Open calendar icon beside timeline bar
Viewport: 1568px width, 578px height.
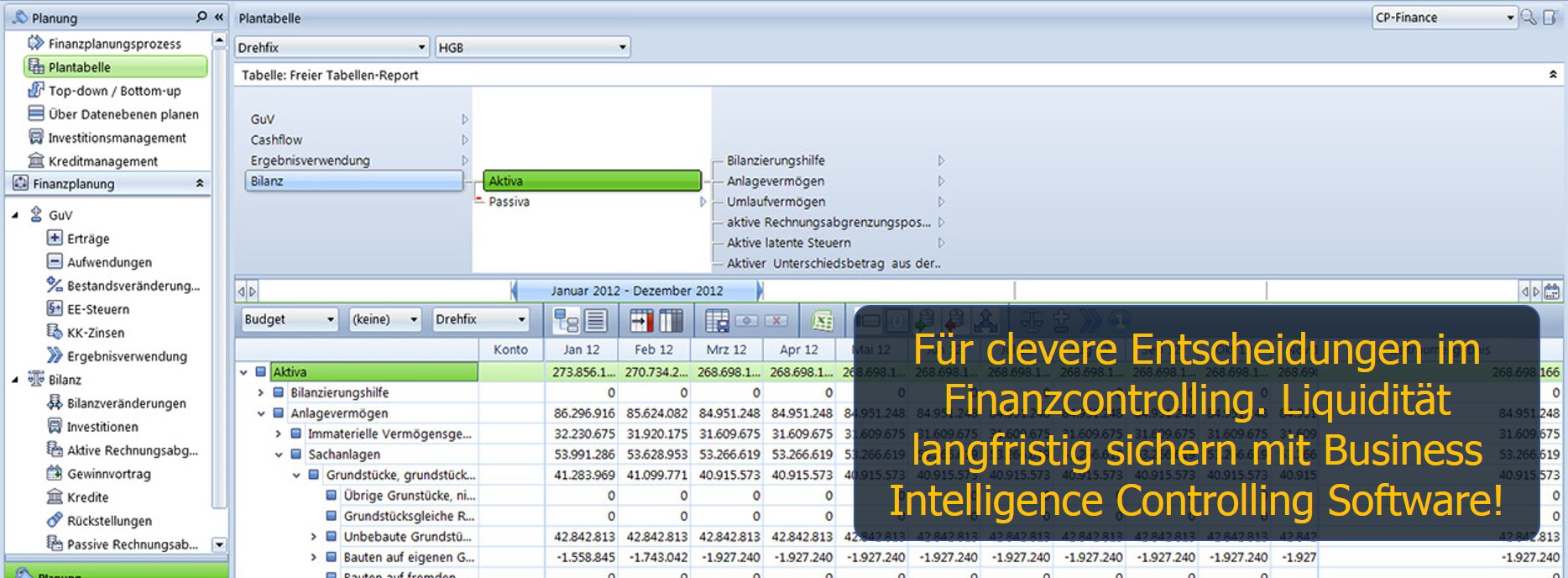coord(1552,292)
